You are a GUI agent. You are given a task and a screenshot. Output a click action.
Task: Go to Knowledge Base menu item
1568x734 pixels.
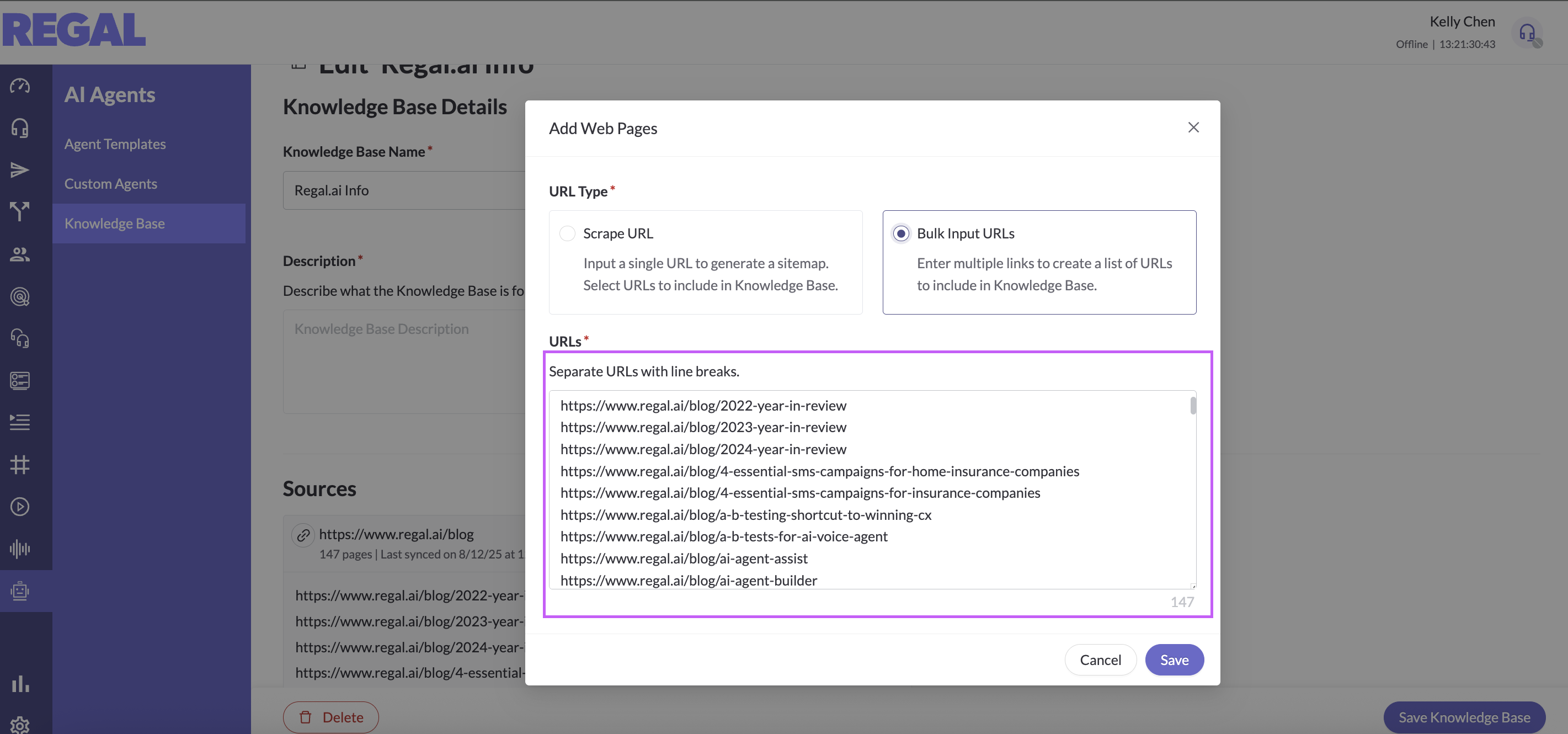148,224
